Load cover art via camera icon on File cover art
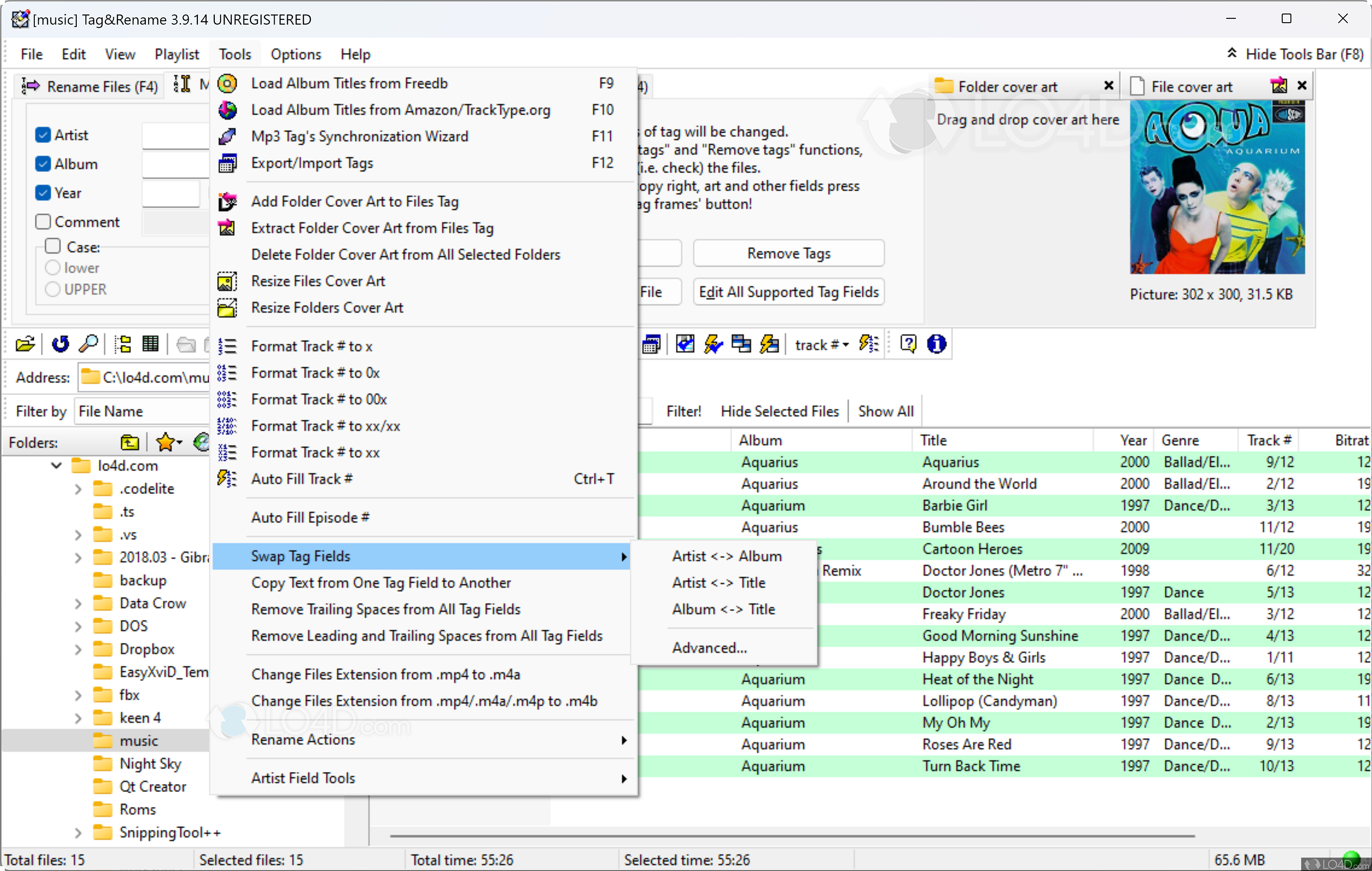1372x871 pixels. tap(1278, 85)
